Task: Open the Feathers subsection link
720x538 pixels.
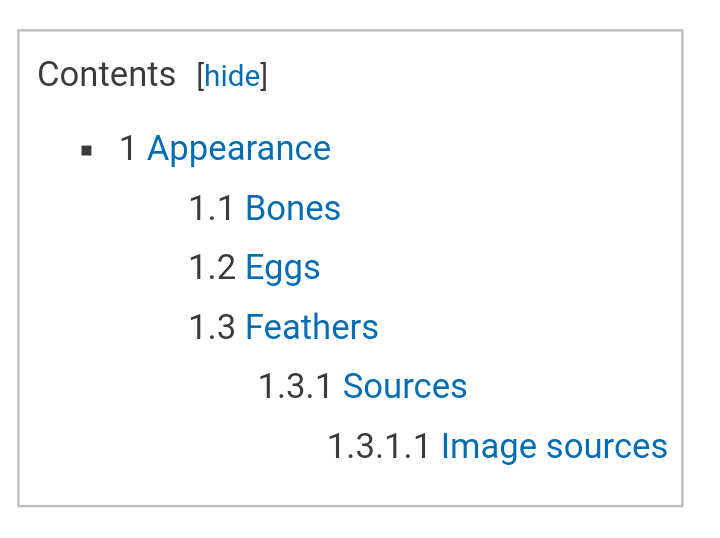Action: pyautogui.click(x=312, y=327)
